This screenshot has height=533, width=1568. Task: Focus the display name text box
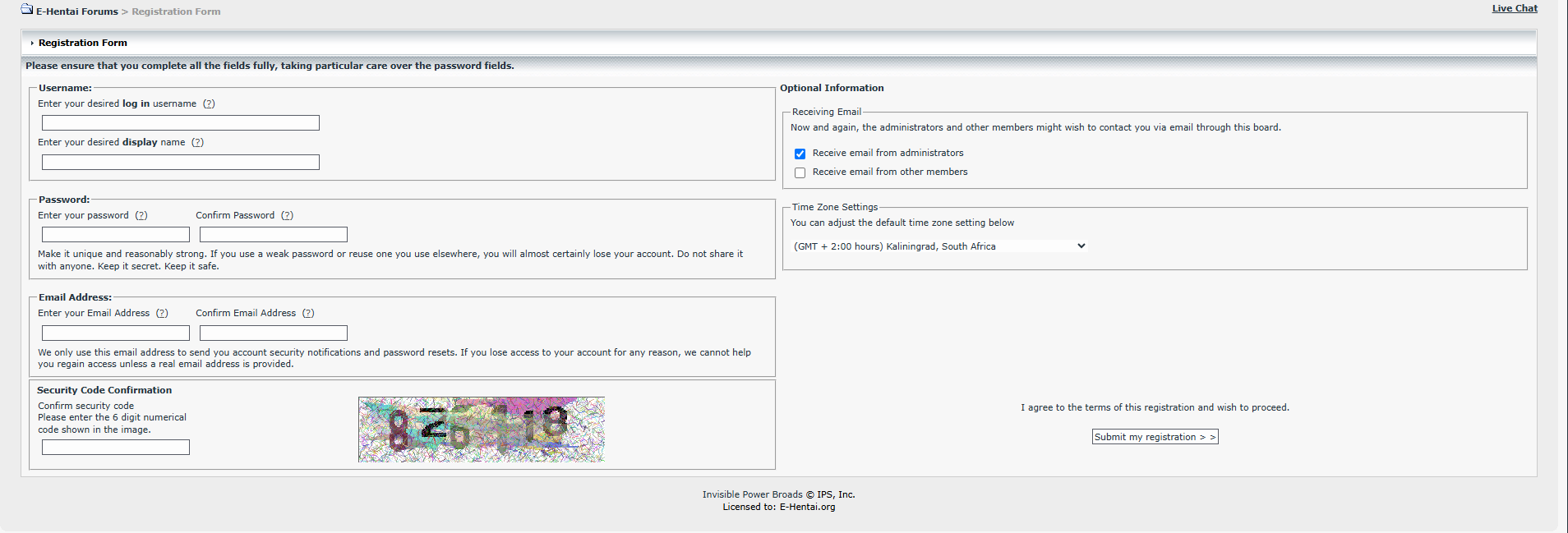point(181,163)
